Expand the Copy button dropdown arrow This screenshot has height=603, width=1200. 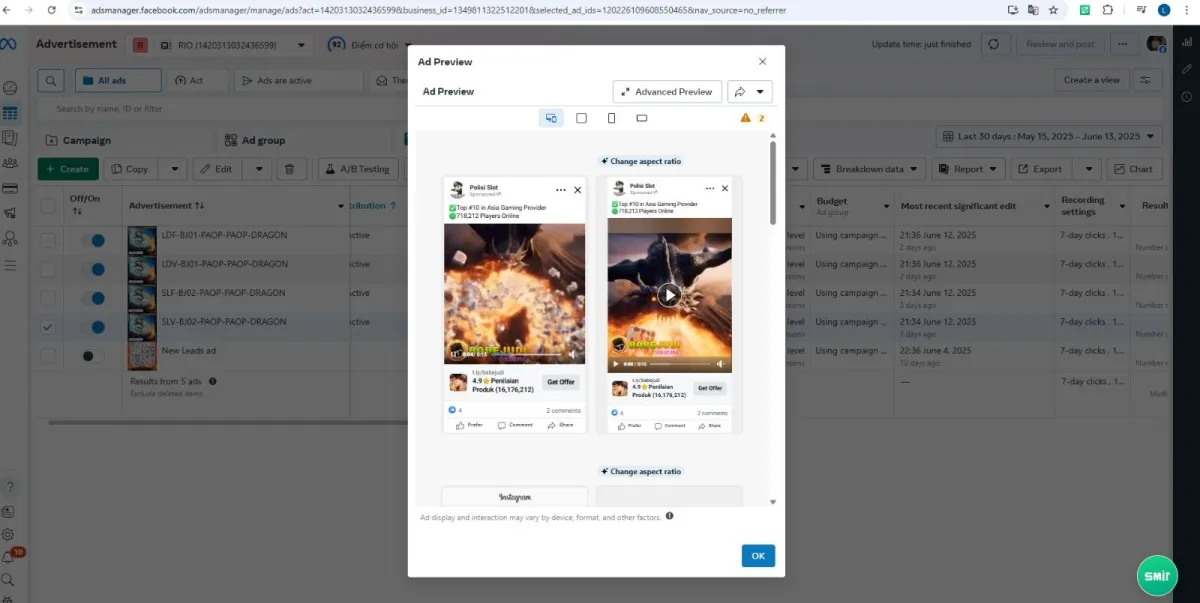click(173, 169)
